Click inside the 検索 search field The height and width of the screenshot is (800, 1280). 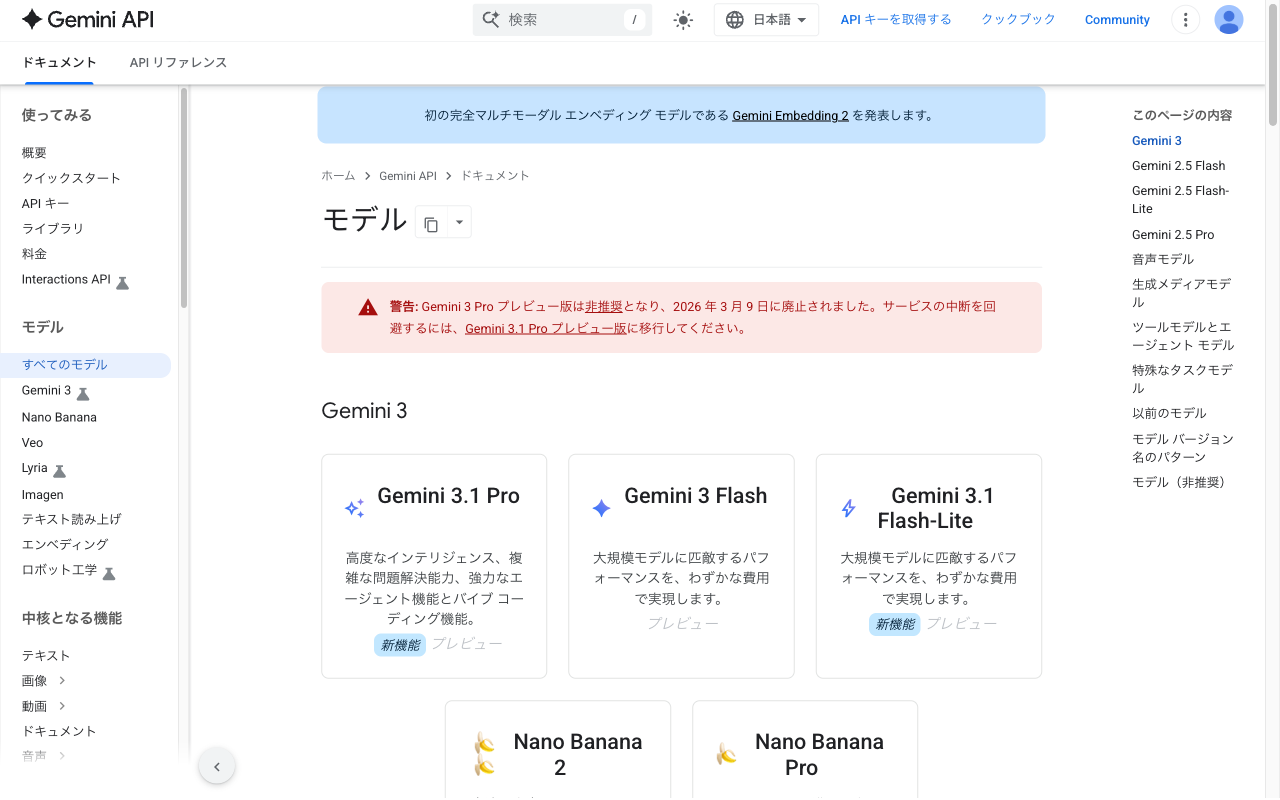coord(560,19)
